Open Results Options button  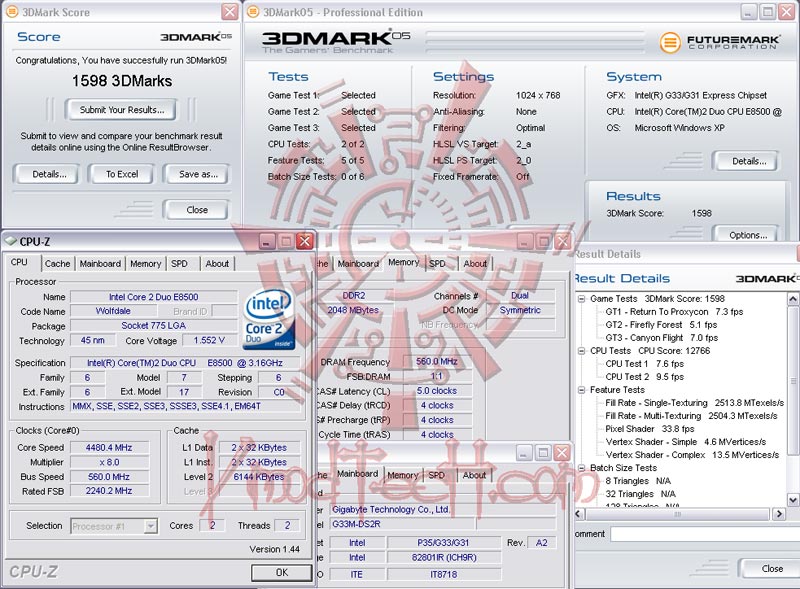(747, 235)
